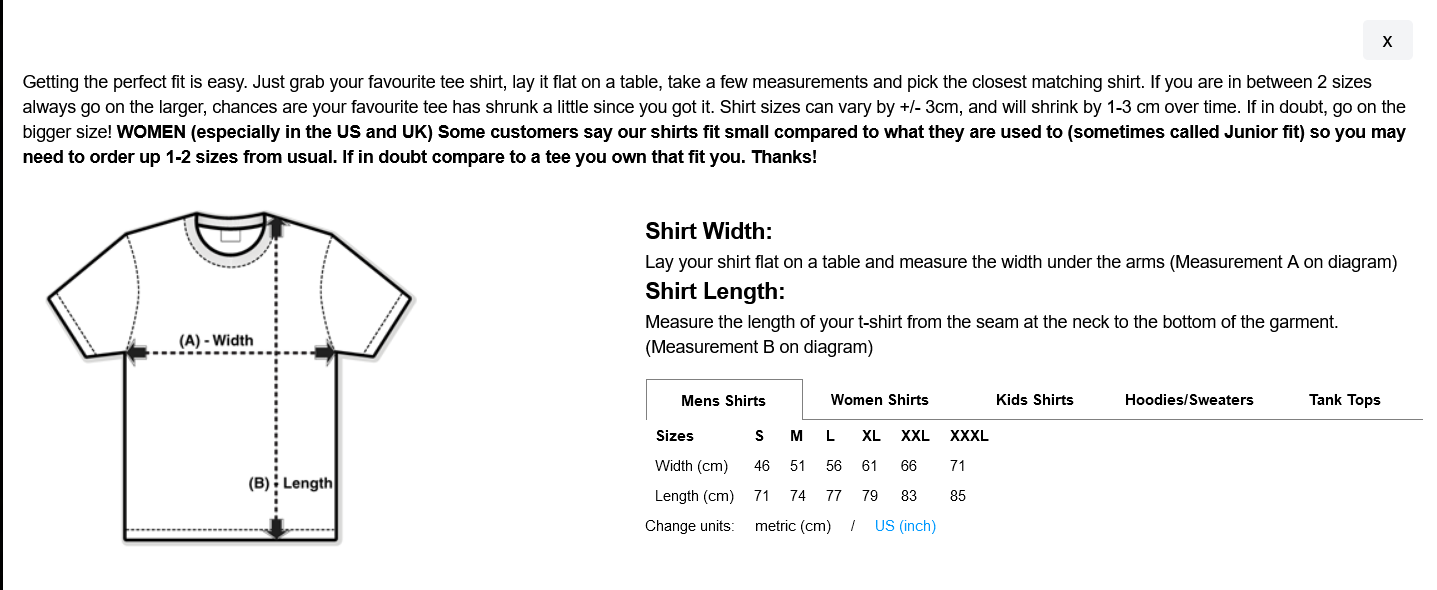Open the Kids Shirts tab
Image resolution: width=1437 pixels, height=590 pixels.
click(1034, 399)
